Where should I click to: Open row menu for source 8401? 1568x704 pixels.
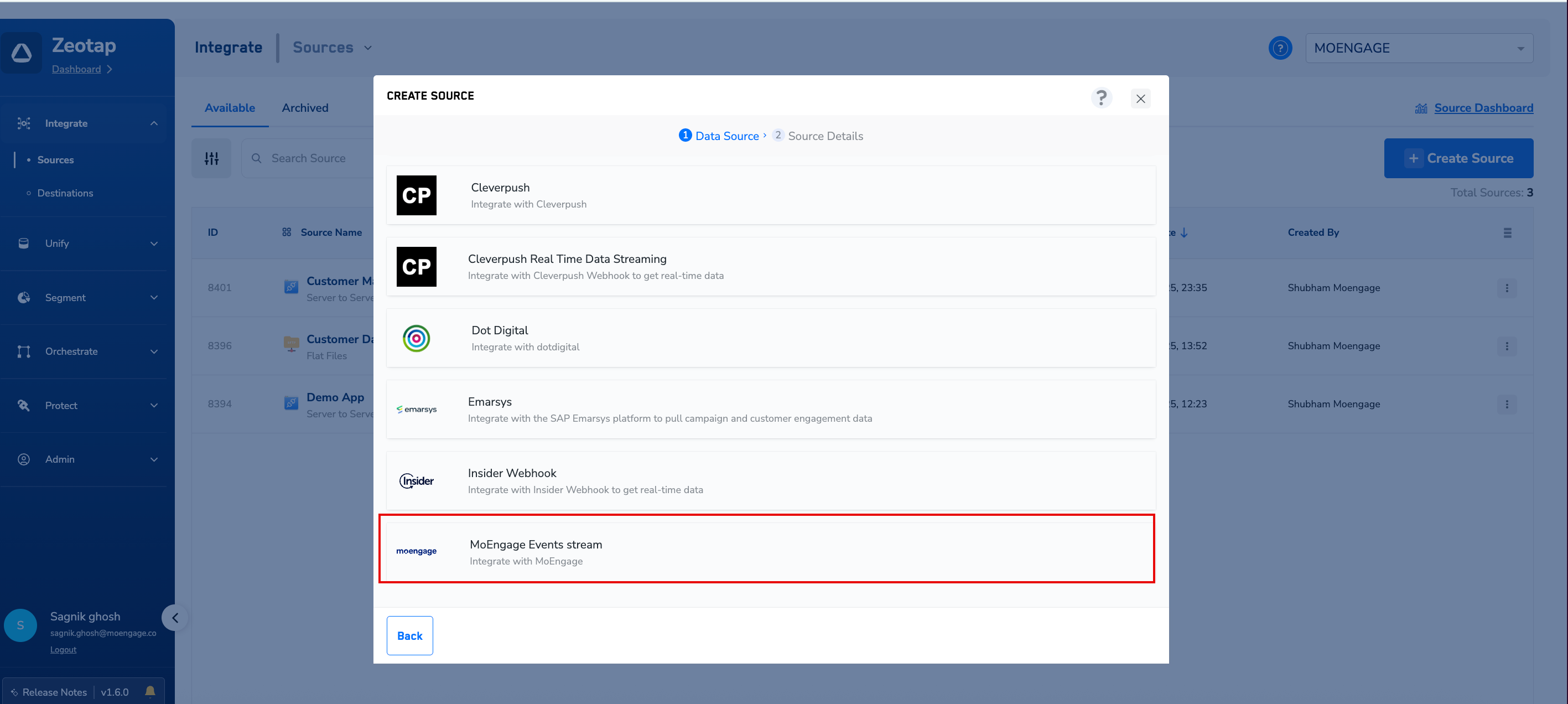click(1507, 288)
